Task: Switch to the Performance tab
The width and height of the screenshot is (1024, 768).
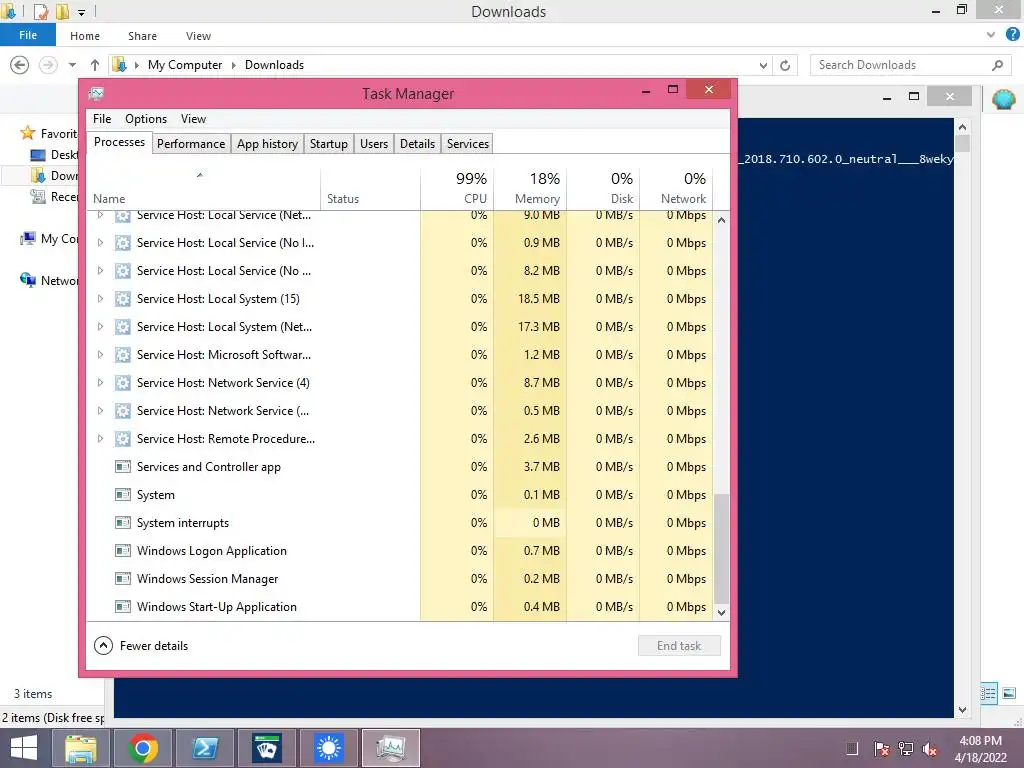Action: coord(191,144)
